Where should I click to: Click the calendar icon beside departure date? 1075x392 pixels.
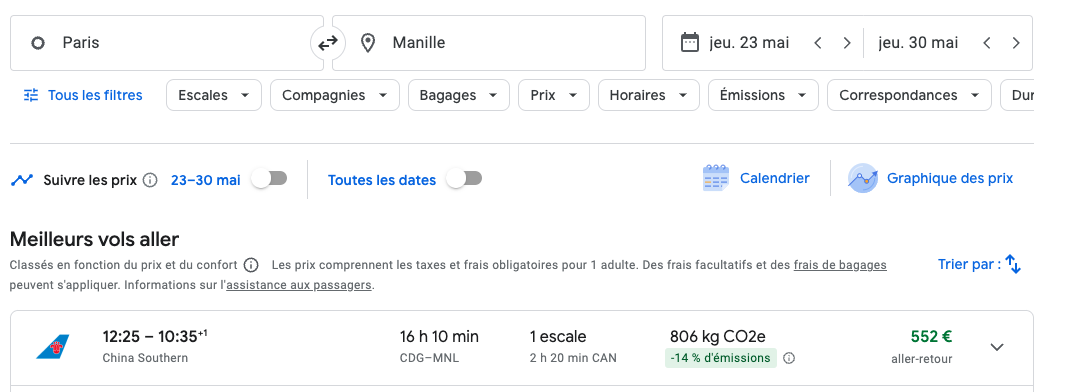689,42
